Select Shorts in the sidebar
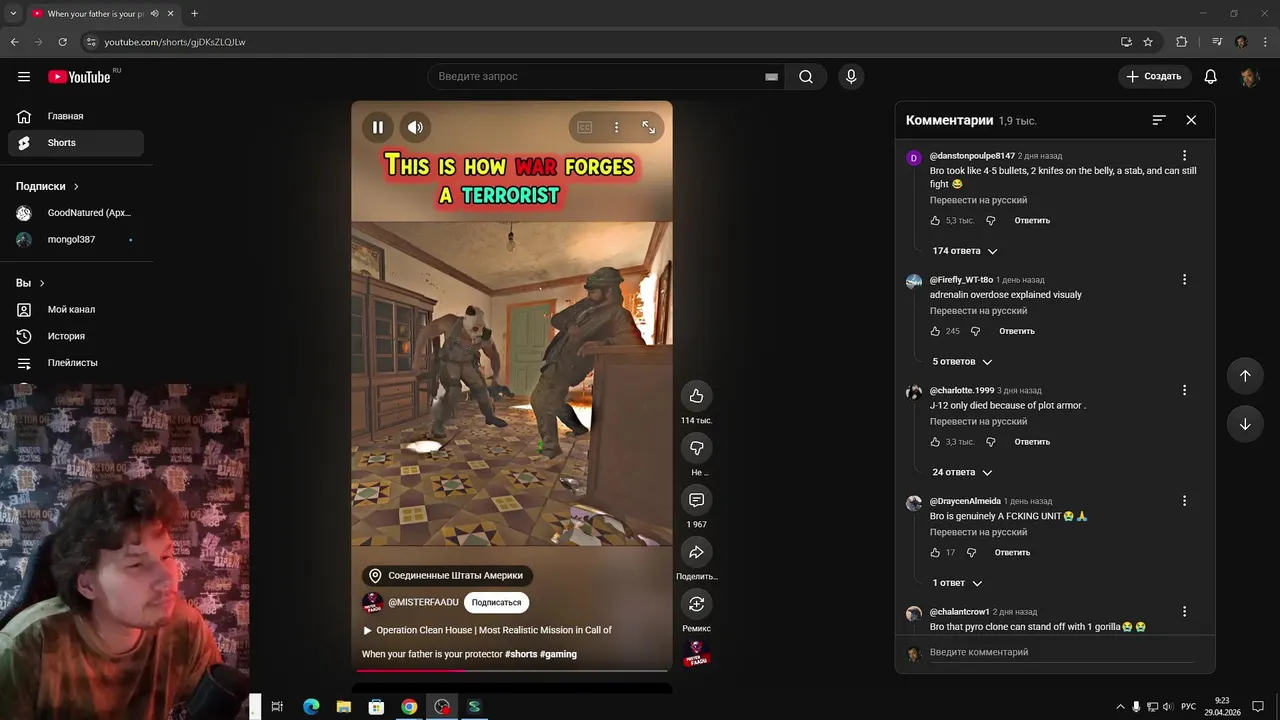The width and height of the screenshot is (1280, 720). pyautogui.click(x=76, y=143)
